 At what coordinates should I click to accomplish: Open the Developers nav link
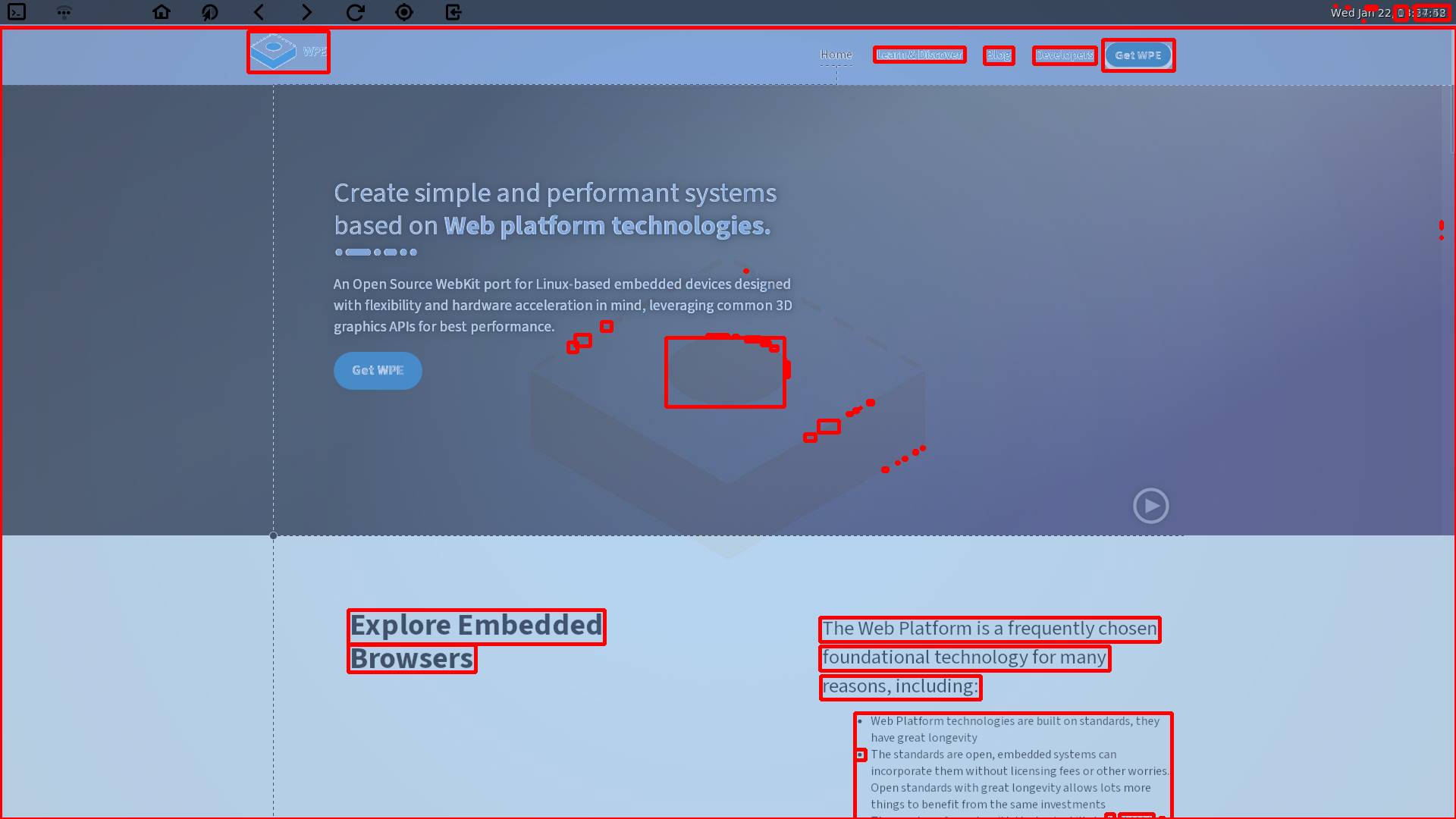pos(1065,55)
